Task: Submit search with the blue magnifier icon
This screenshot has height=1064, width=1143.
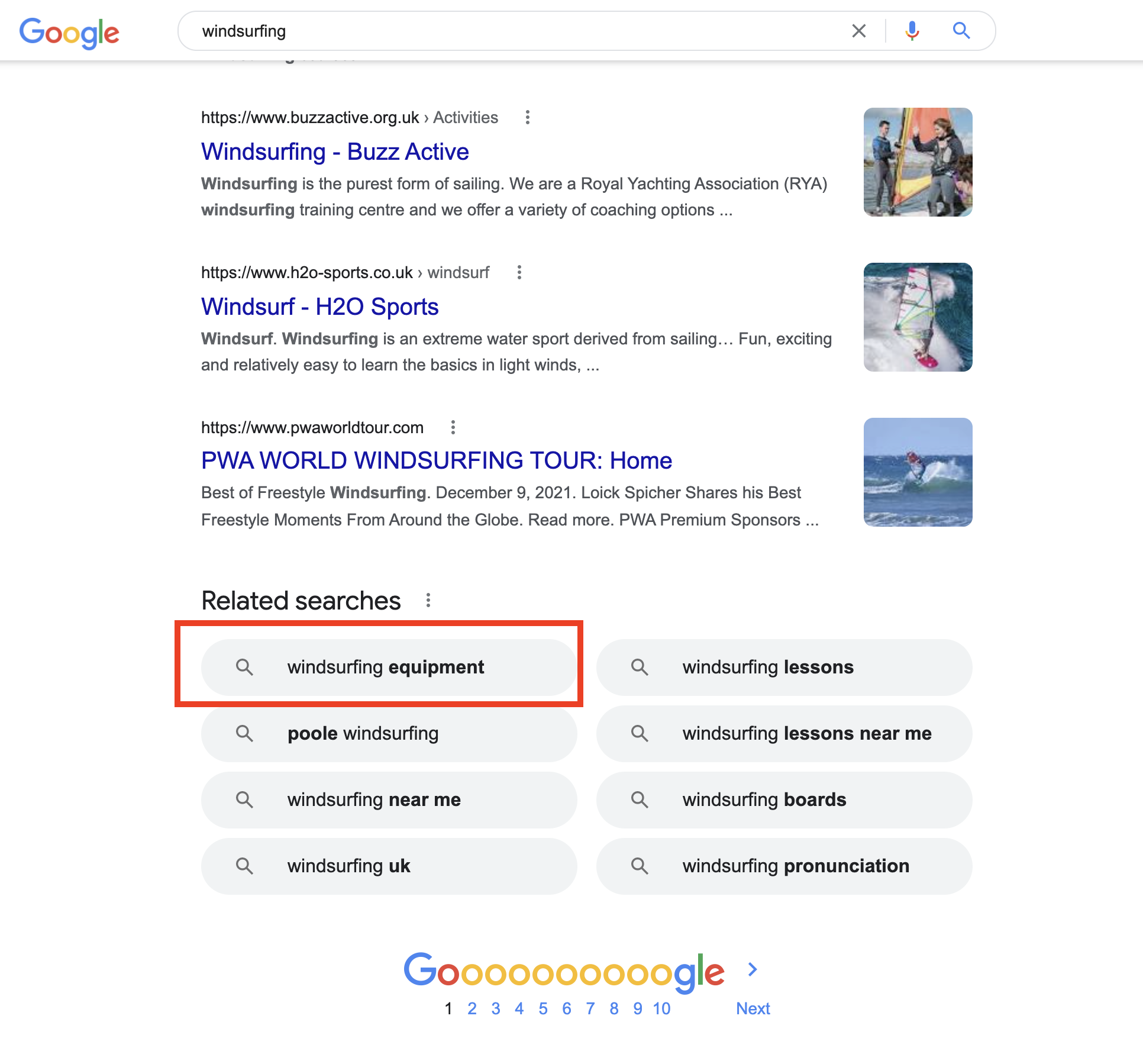Action: pyautogui.click(x=961, y=31)
